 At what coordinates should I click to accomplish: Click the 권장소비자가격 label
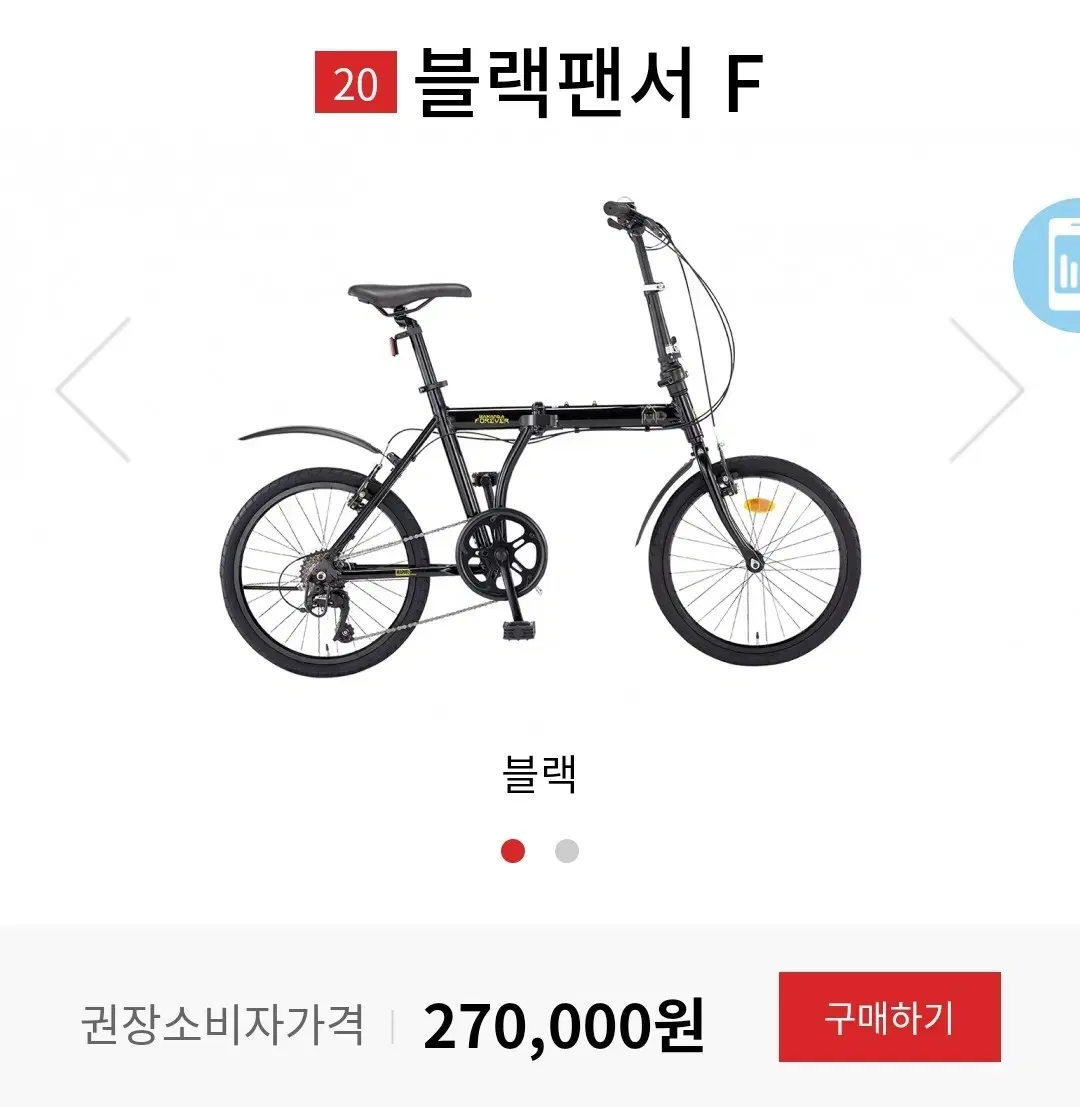click(x=222, y=1024)
